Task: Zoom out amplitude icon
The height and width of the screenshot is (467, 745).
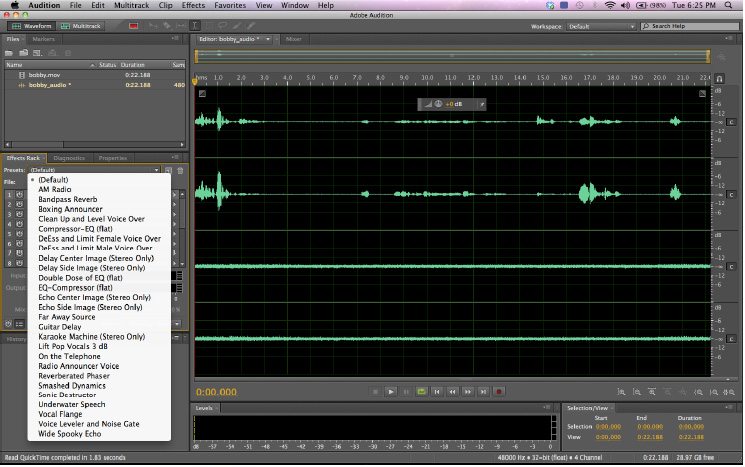Action: 637,392
